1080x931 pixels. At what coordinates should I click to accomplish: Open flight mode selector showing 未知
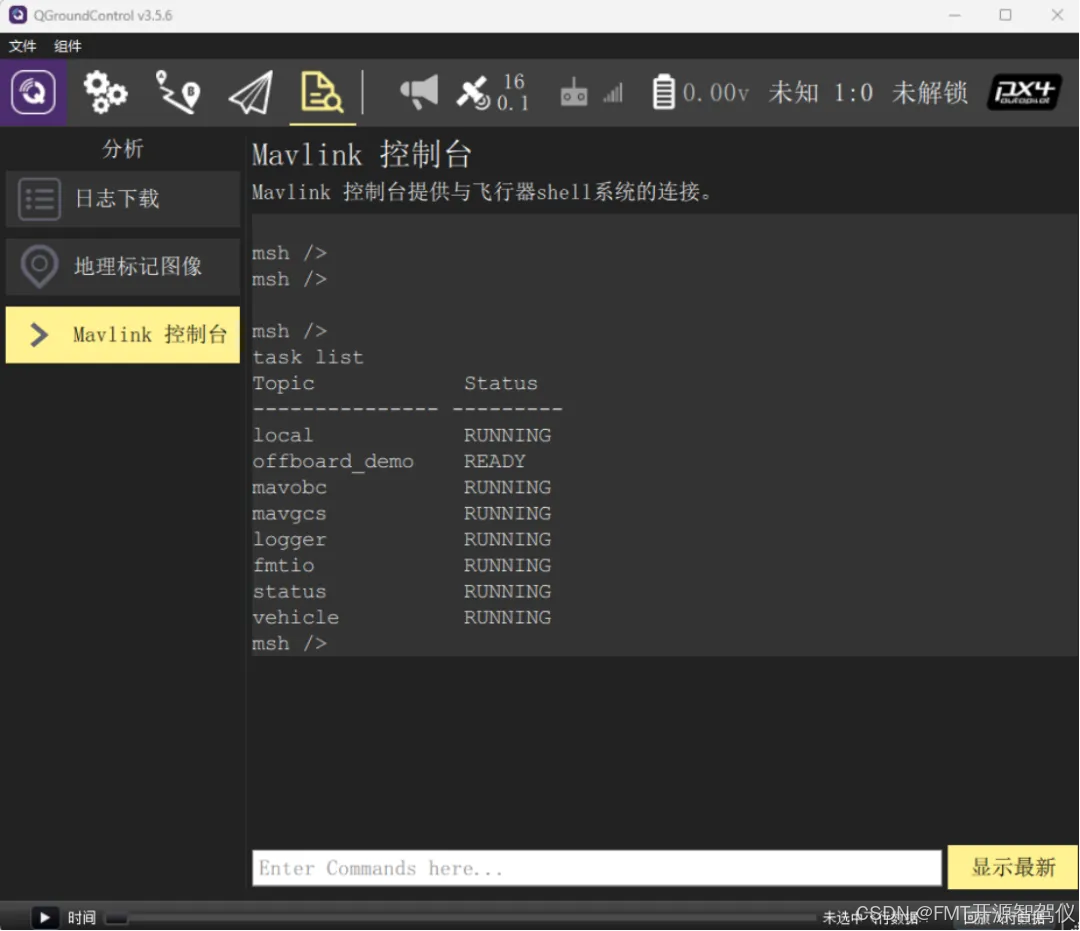tap(793, 92)
